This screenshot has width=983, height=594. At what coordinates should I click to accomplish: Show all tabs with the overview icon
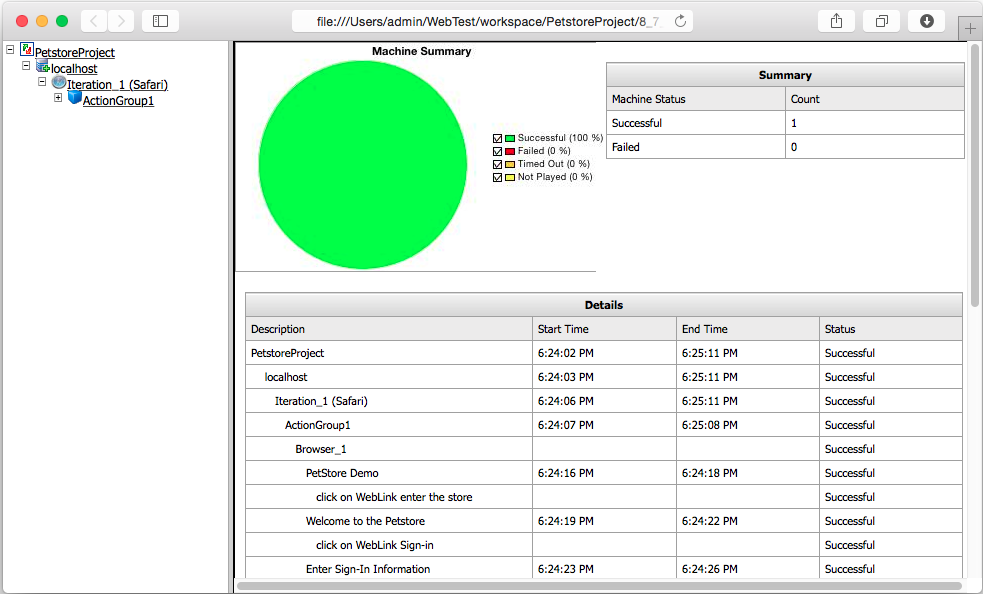881,21
